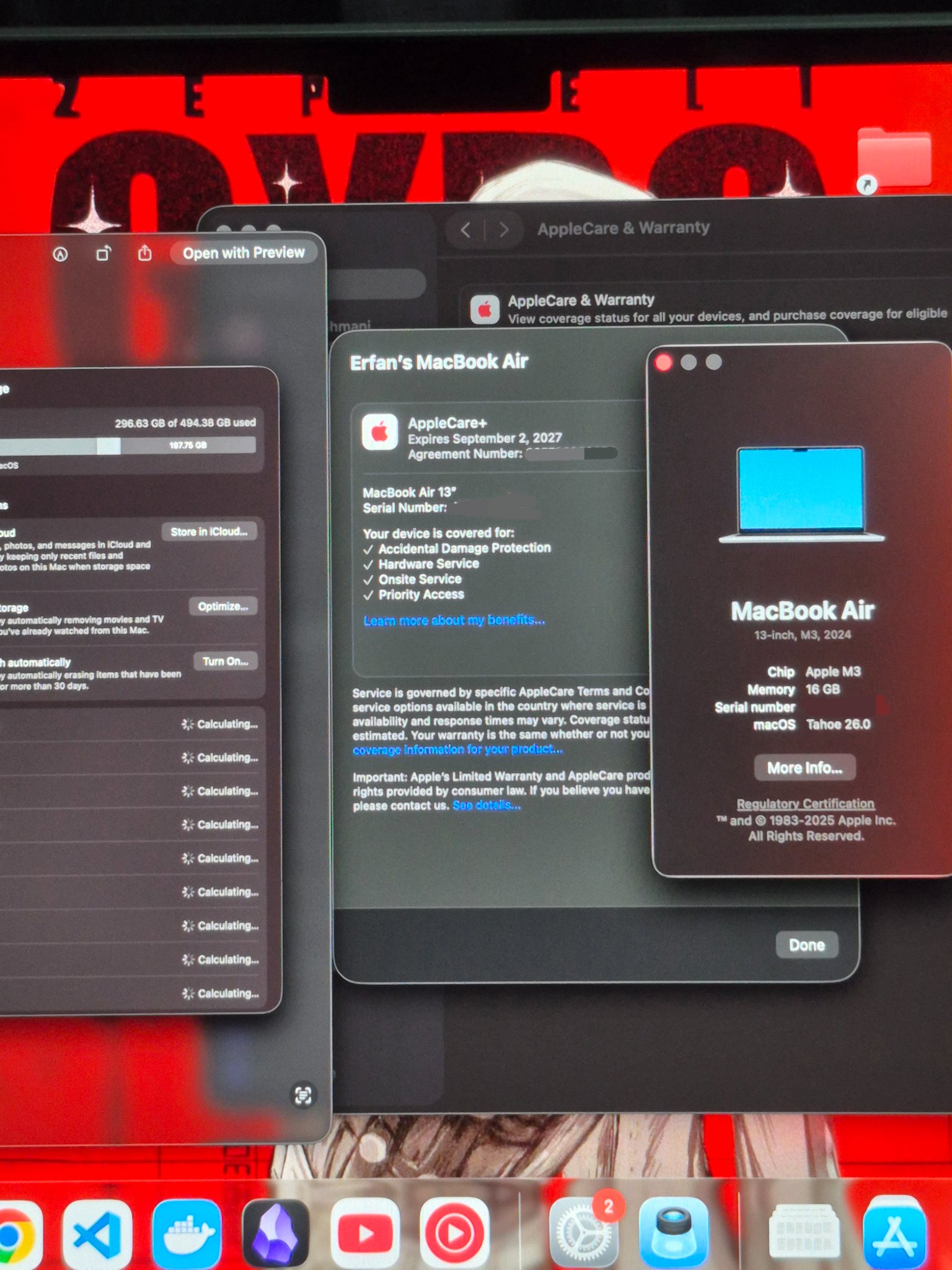
Task: Select 'Expires September 2, 2027' text
Action: coord(485,438)
